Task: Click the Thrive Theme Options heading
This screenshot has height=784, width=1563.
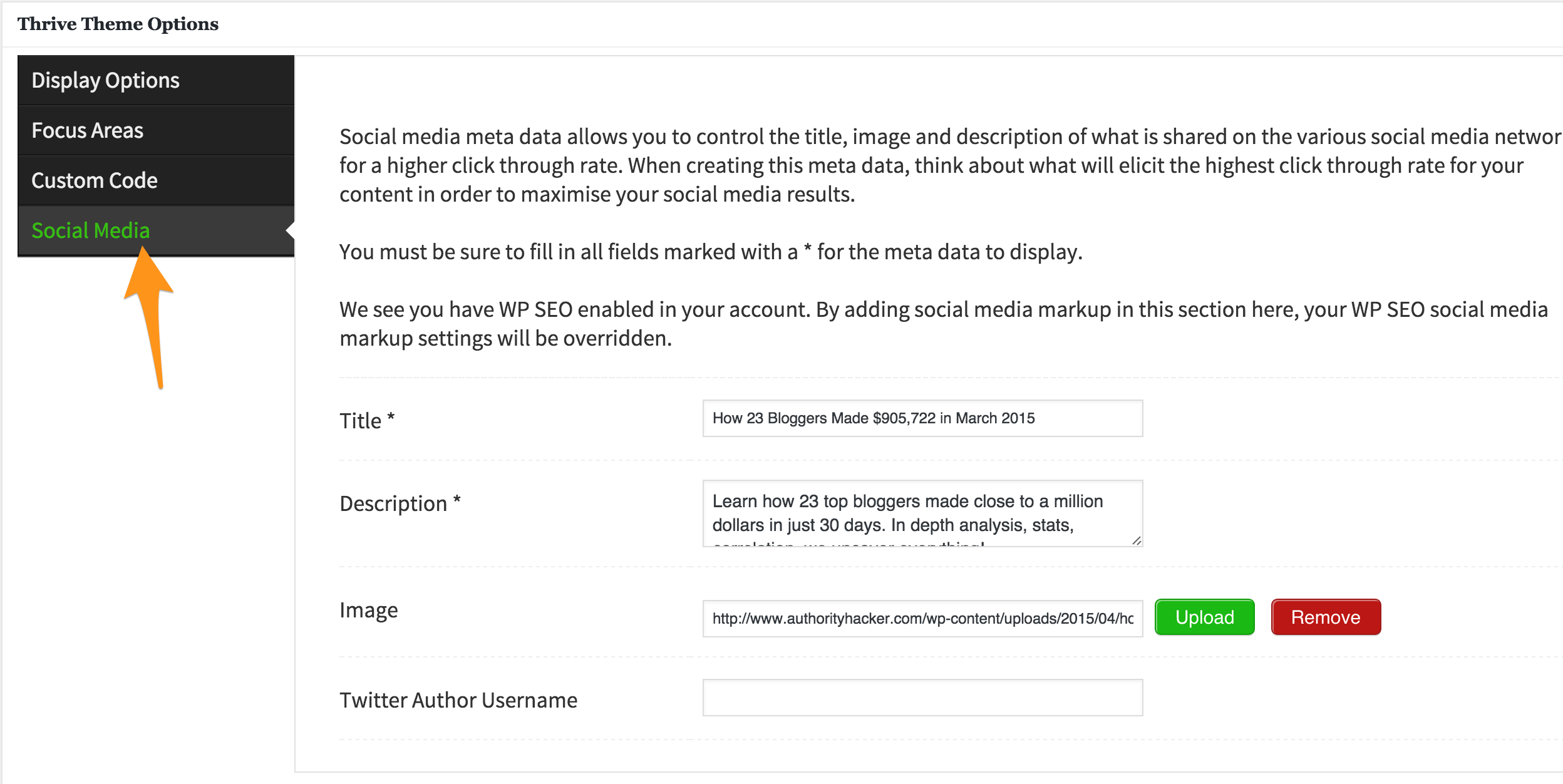Action: pyautogui.click(x=118, y=24)
